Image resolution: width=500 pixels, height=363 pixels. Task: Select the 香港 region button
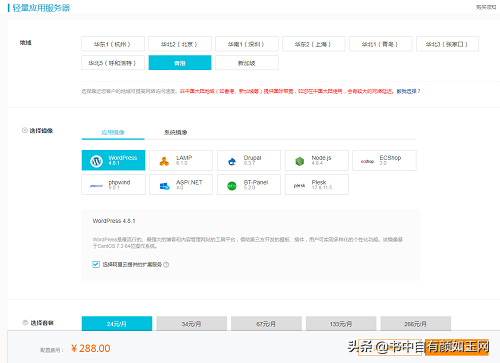point(180,63)
